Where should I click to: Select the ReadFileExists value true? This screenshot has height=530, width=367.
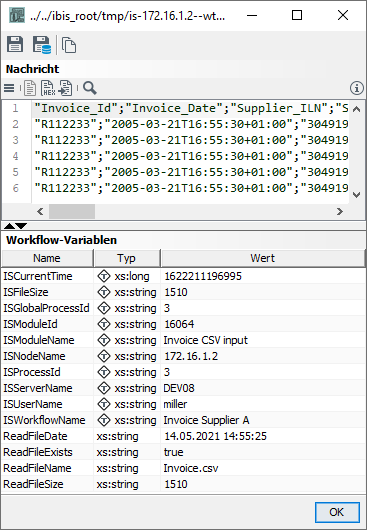pos(173,452)
